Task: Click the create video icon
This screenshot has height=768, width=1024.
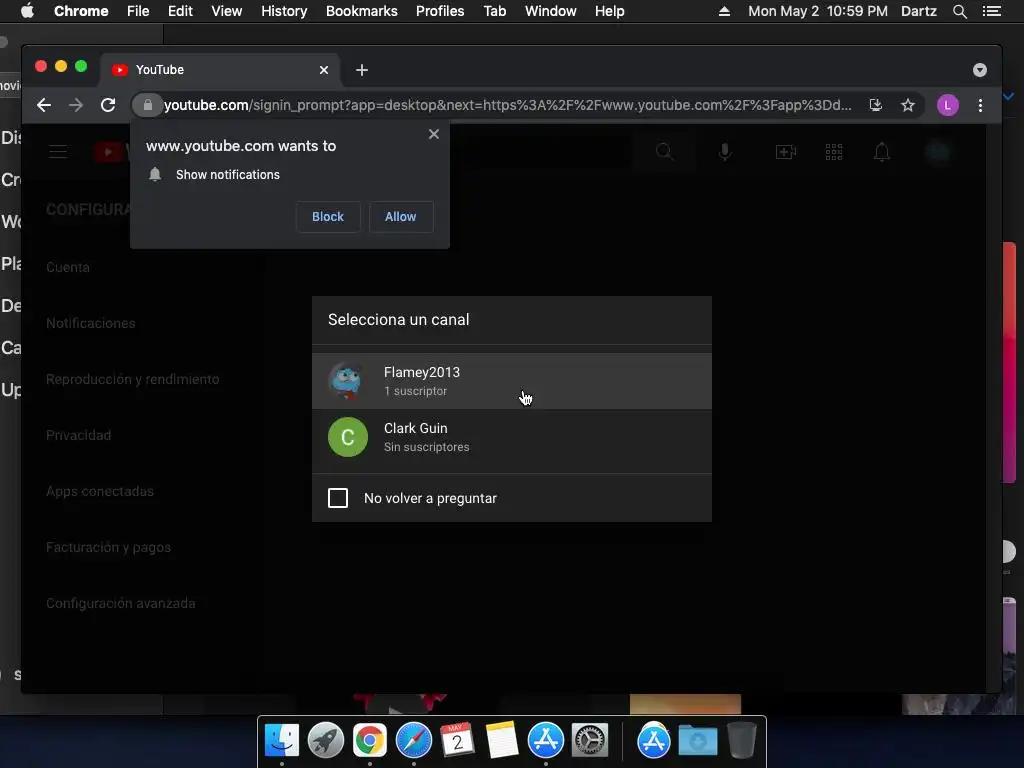Action: [786, 152]
